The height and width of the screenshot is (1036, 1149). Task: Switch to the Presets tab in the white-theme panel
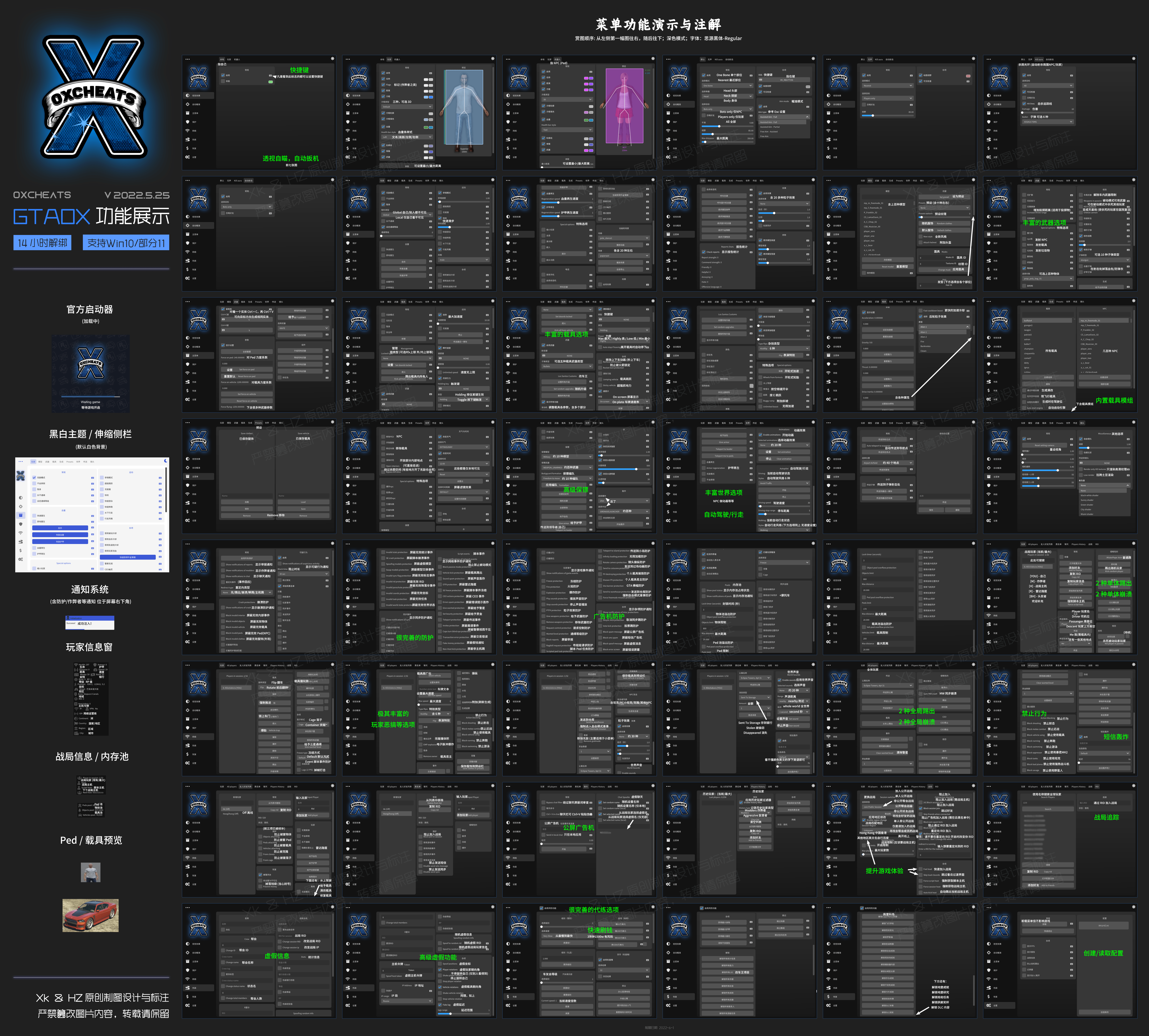click(x=70, y=462)
